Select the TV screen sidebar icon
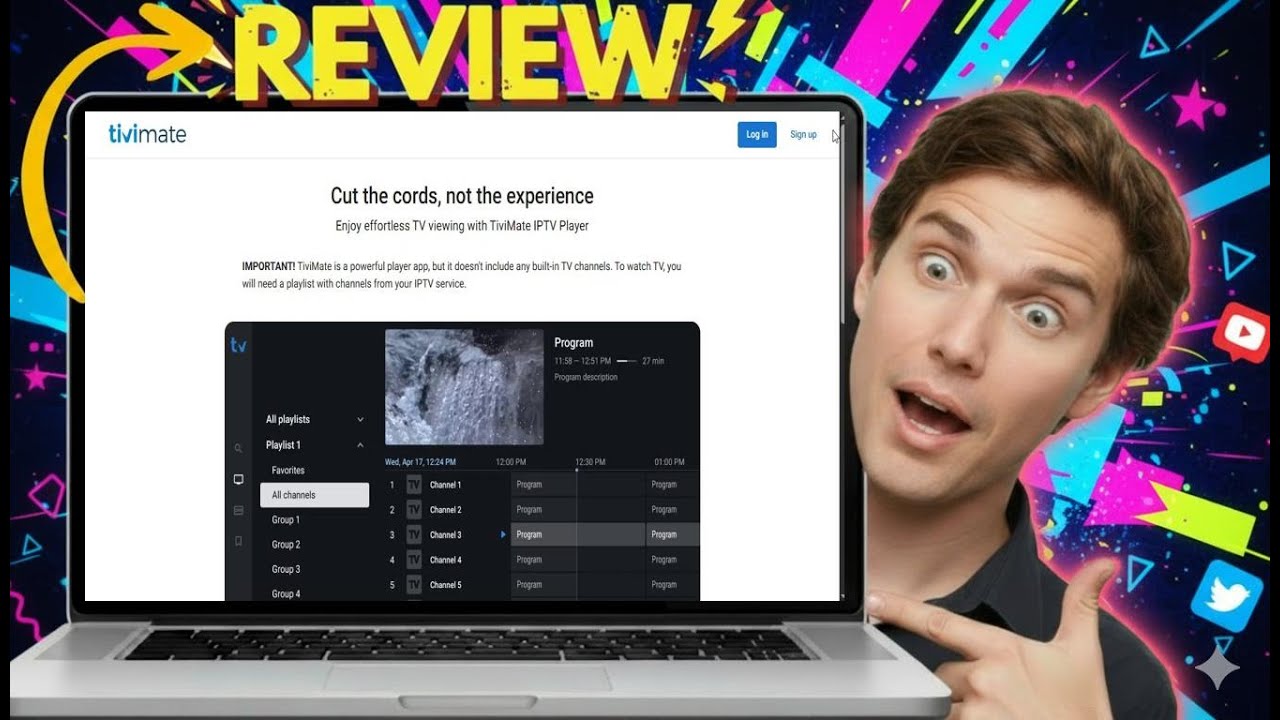This screenshot has height=720, width=1280. (x=238, y=480)
